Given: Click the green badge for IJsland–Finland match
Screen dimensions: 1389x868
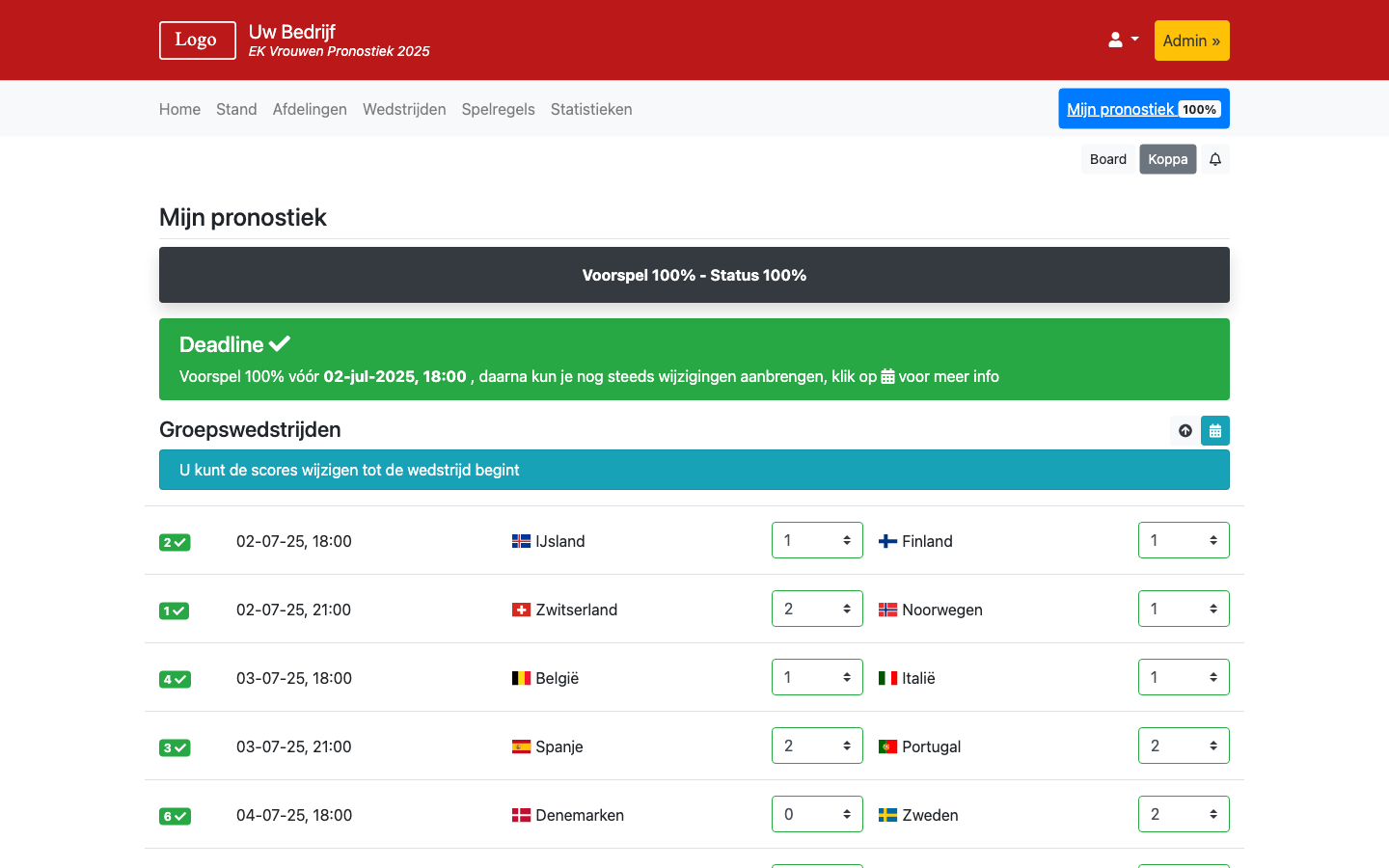Looking at the screenshot, I should (175, 542).
